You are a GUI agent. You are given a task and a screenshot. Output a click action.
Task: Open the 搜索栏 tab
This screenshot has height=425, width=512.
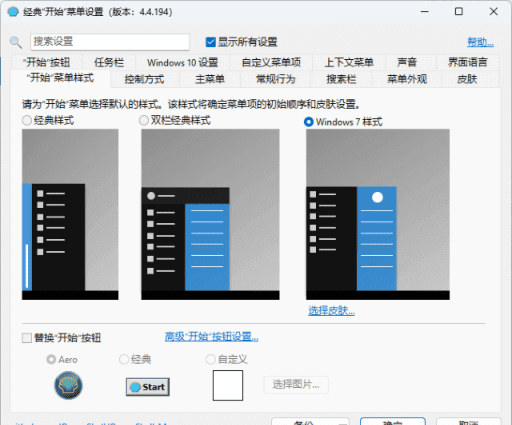(341, 79)
